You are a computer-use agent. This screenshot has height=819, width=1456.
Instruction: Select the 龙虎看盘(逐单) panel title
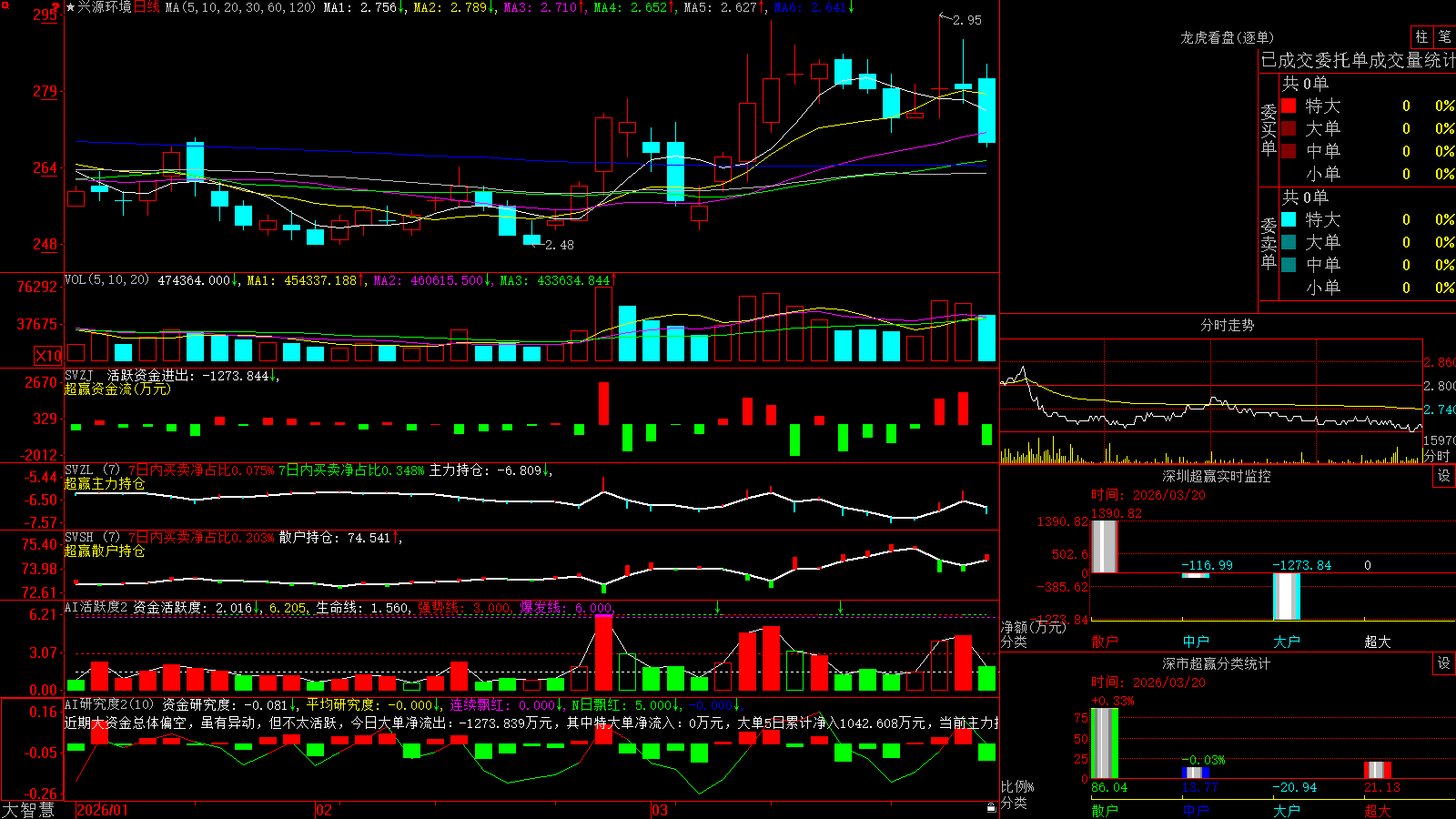(1227, 37)
